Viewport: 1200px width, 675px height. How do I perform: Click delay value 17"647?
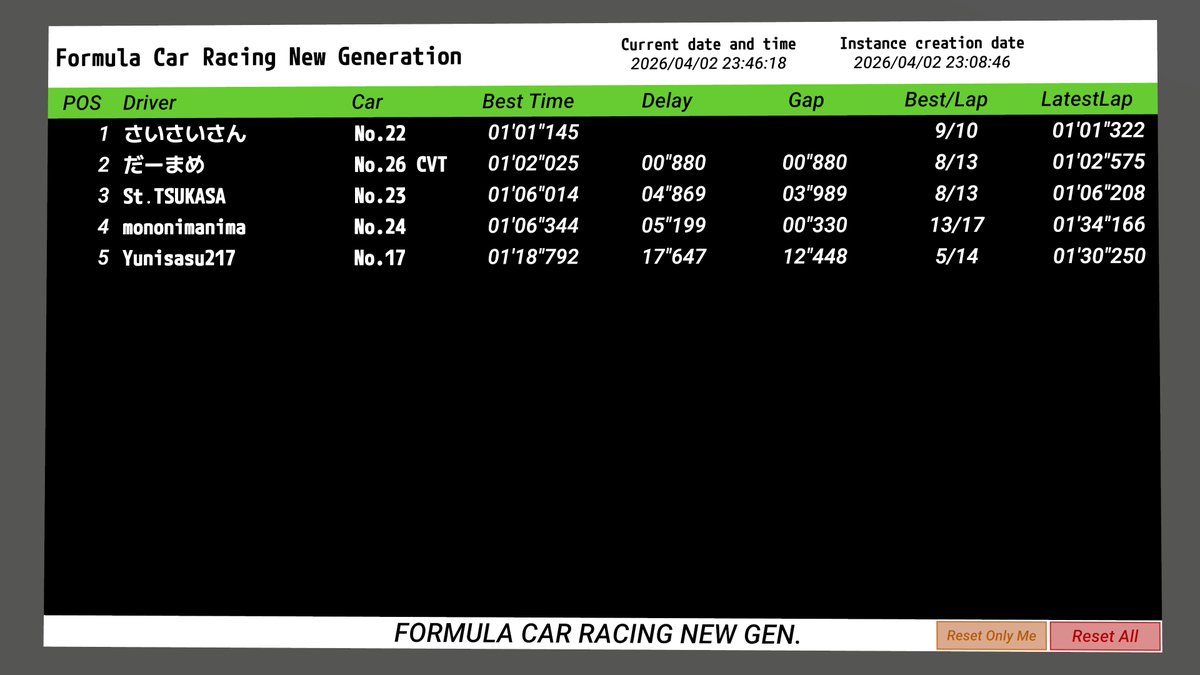pos(674,257)
